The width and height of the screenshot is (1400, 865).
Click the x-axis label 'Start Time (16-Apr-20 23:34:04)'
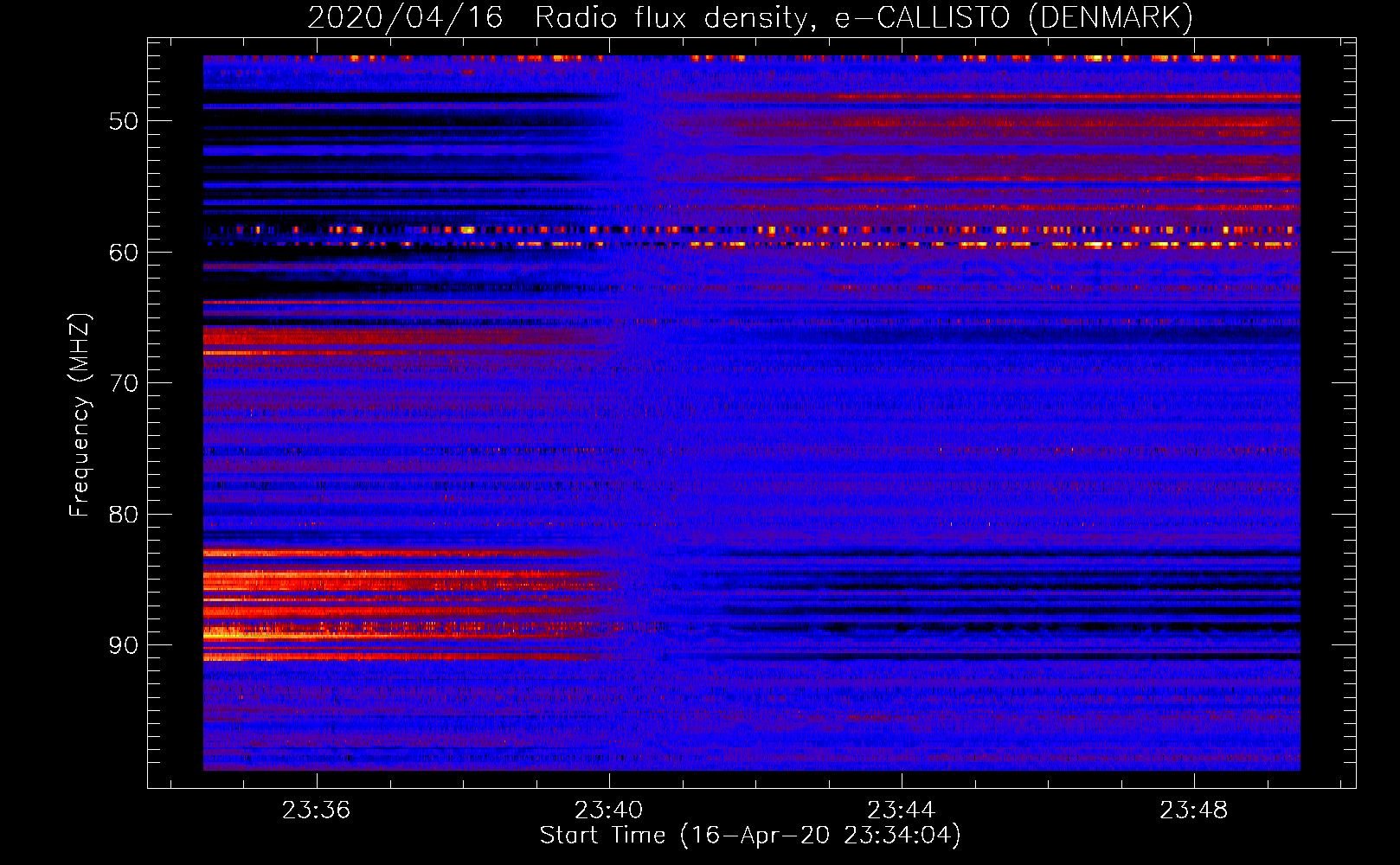[x=750, y=836]
